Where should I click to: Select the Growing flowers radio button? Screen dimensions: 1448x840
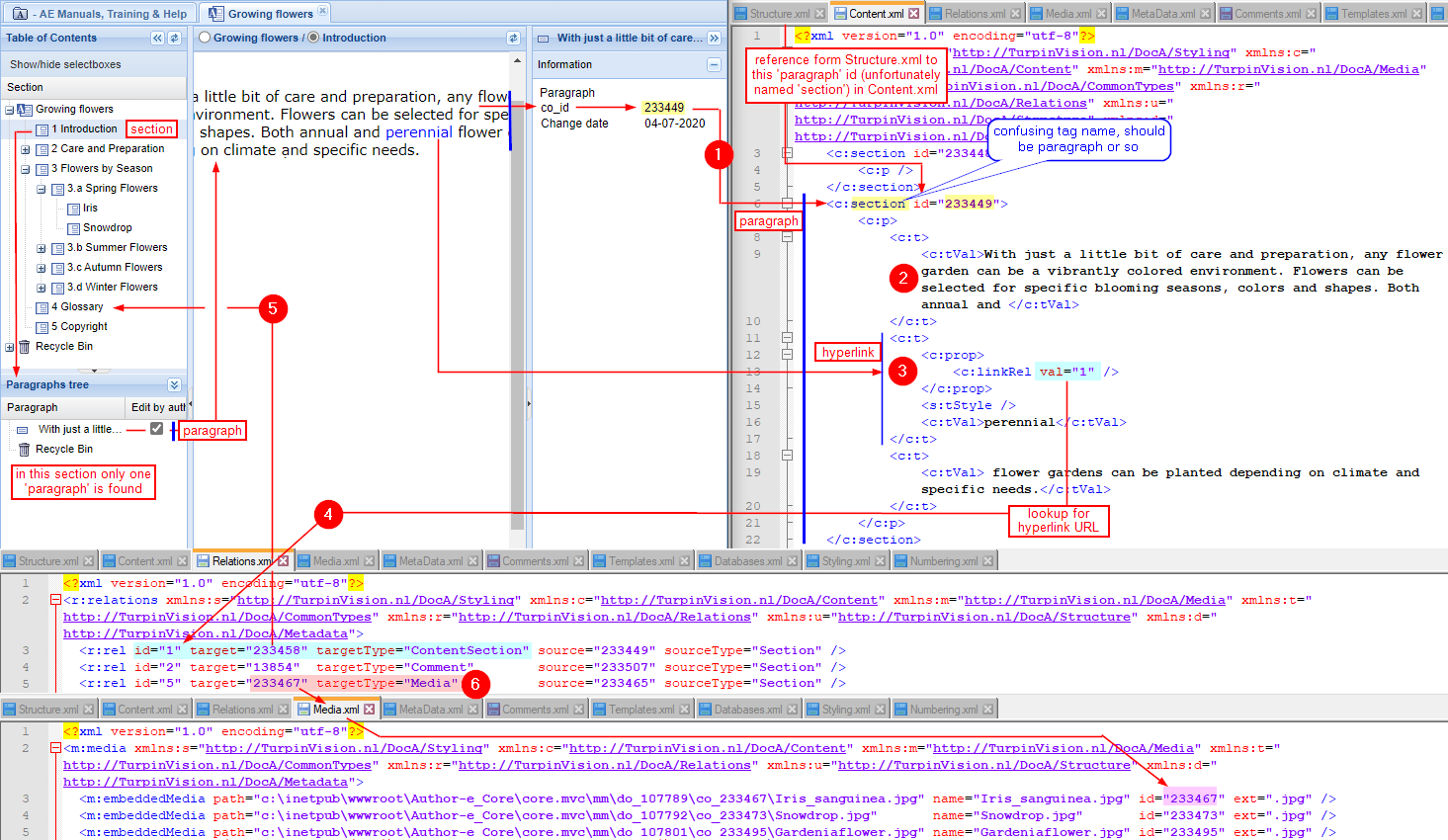coord(205,38)
